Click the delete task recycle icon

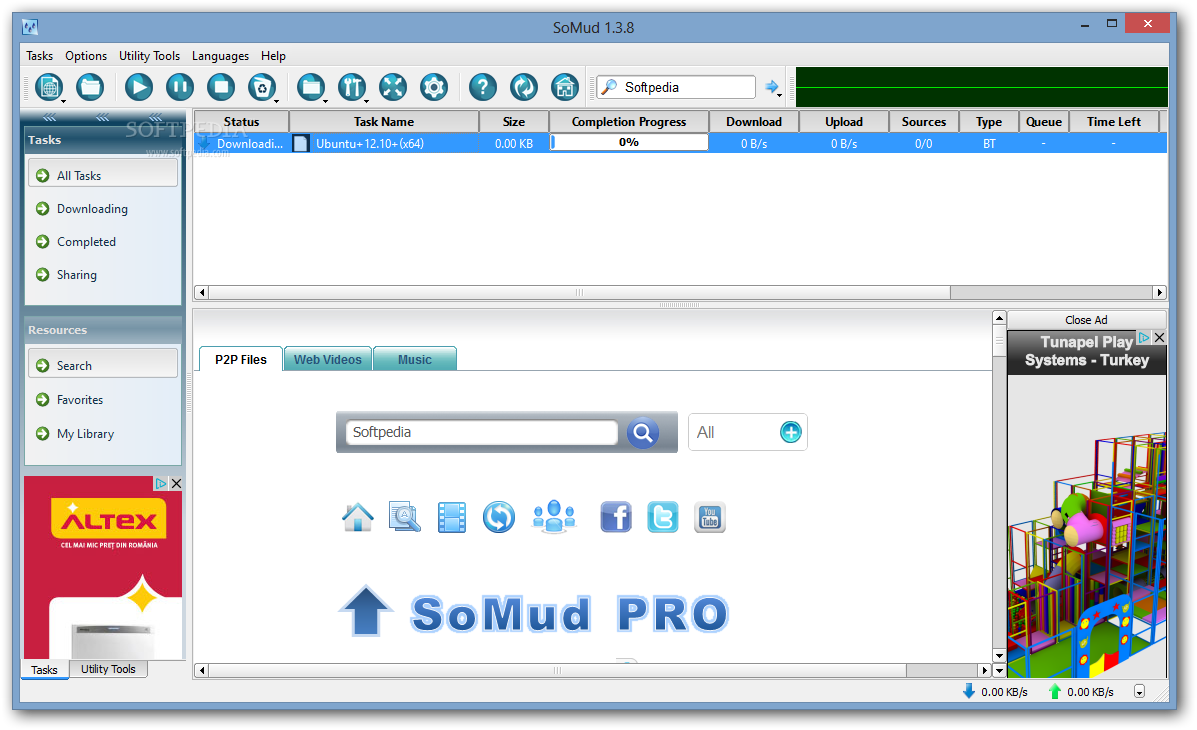click(x=262, y=87)
